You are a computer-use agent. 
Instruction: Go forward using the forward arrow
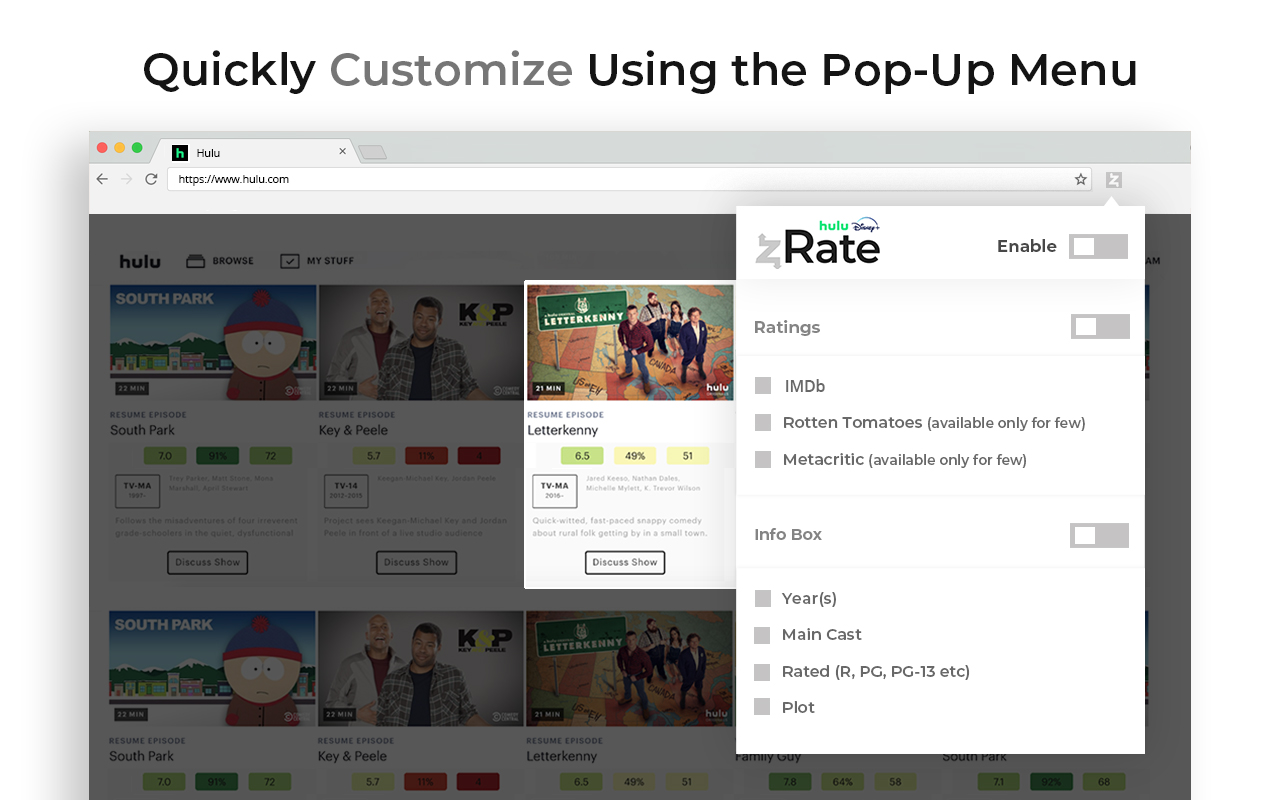click(x=126, y=179)
